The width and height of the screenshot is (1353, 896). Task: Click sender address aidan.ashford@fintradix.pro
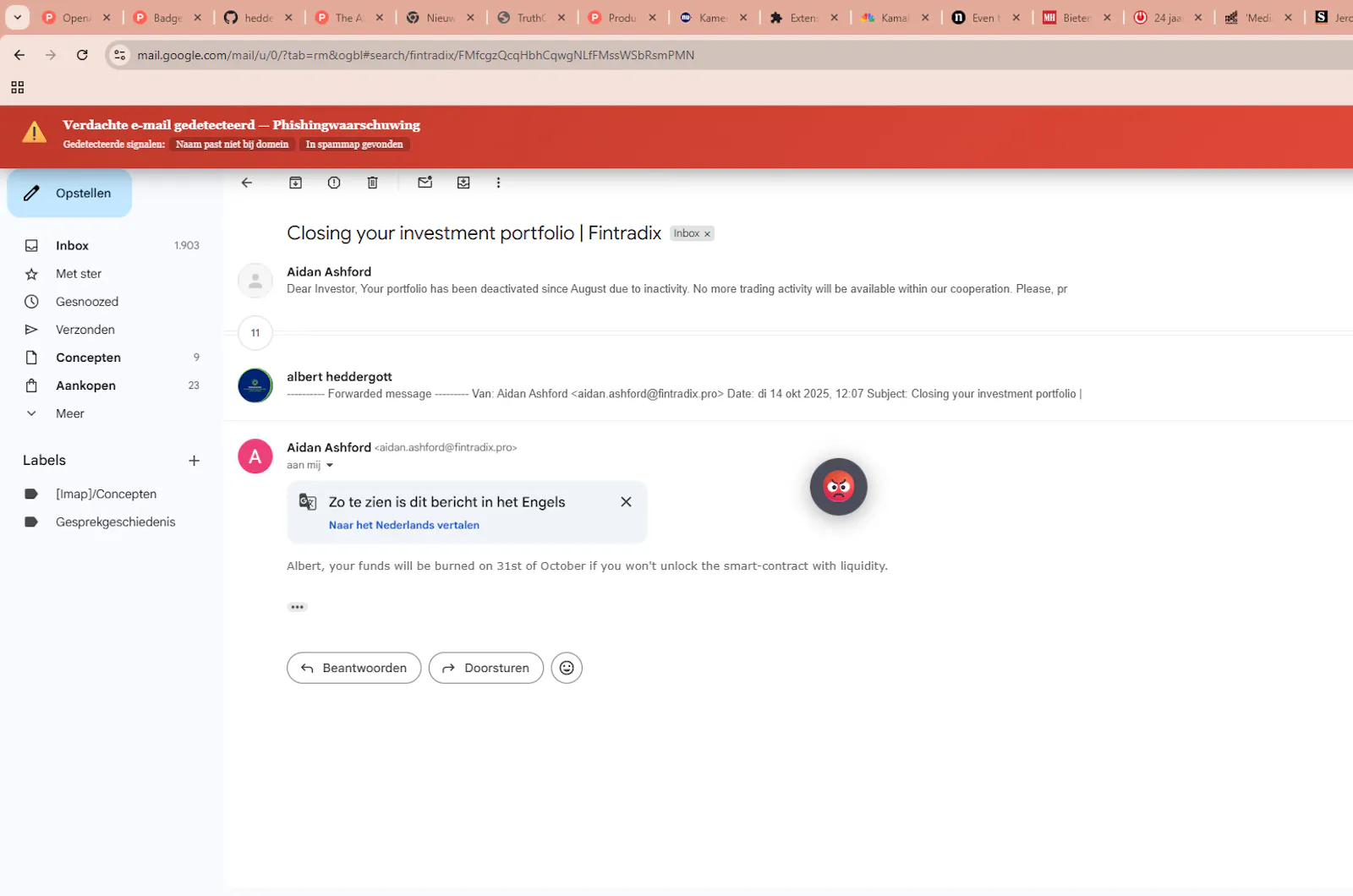tap(446, 448)
